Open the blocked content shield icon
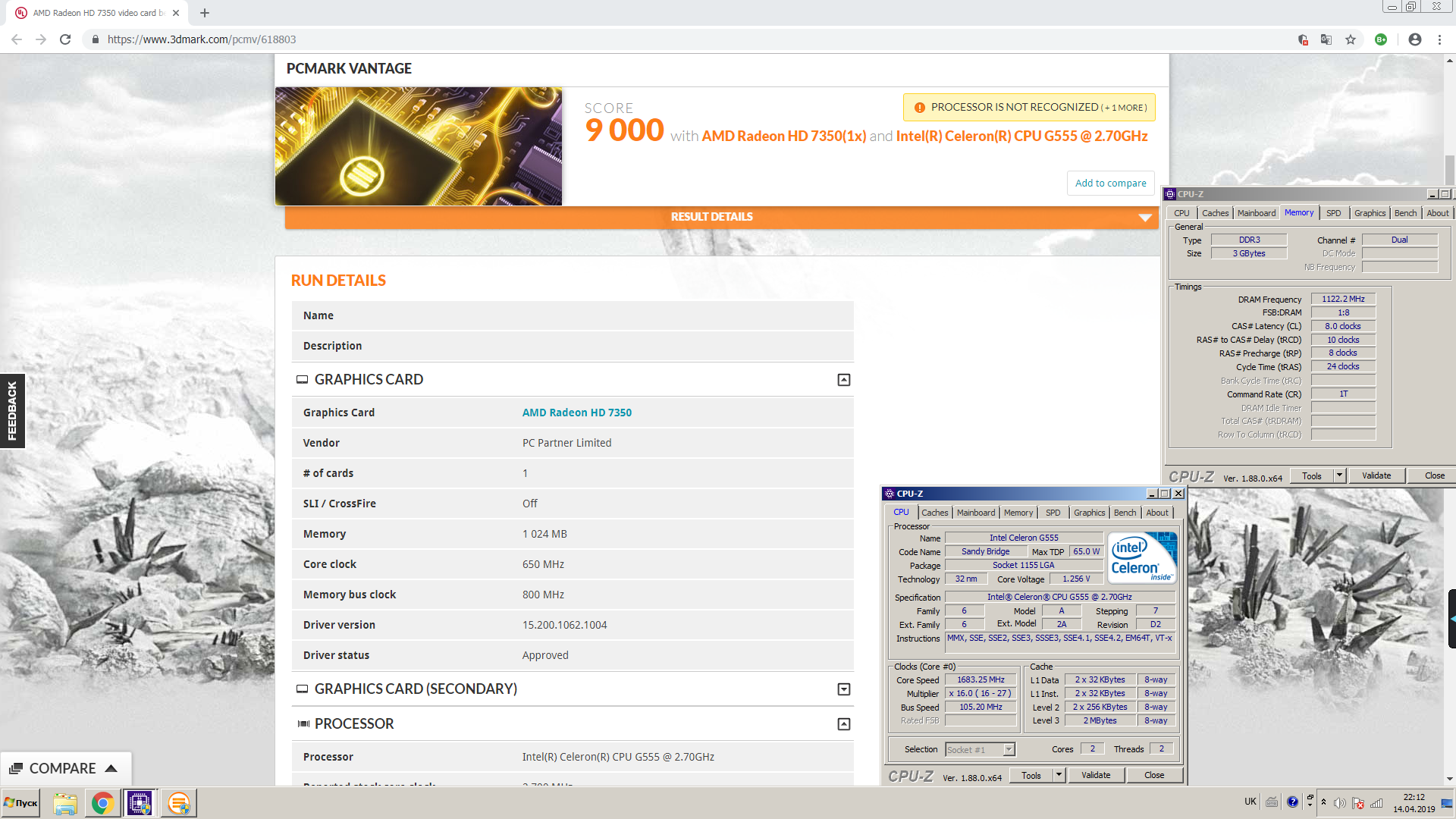Screen dimensions: 1456x819 (1303, 39)
